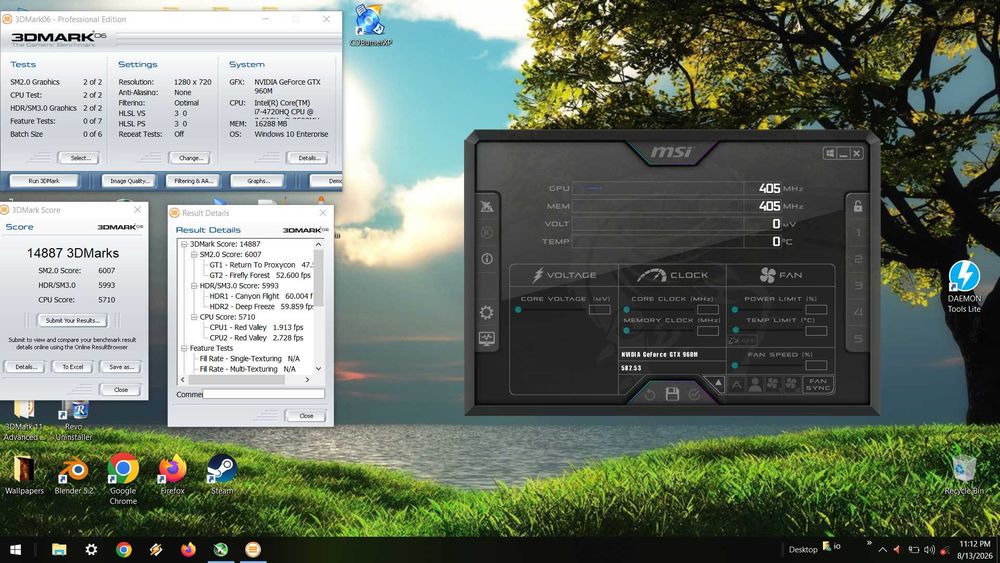This screenshot has height=563, width=1000.
Task: Click Afterburner first fan icon beside user icon
Action: point(773,384)
